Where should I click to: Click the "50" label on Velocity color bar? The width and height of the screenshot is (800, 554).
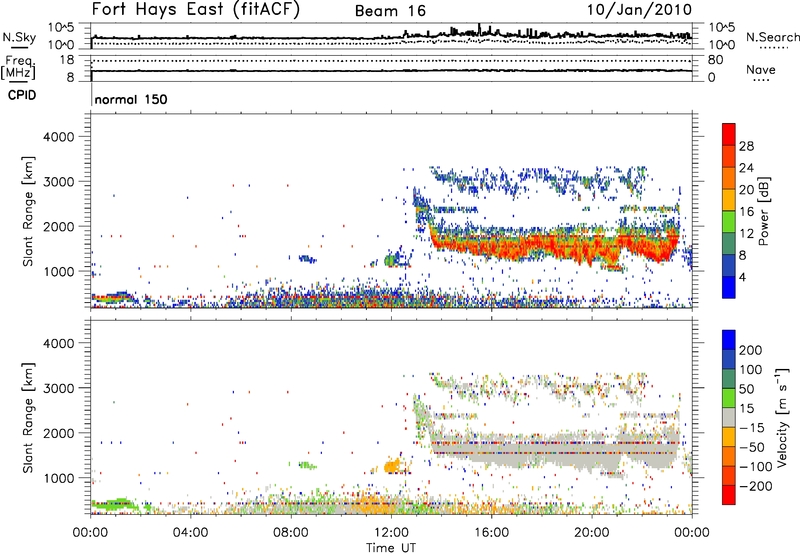746,389
